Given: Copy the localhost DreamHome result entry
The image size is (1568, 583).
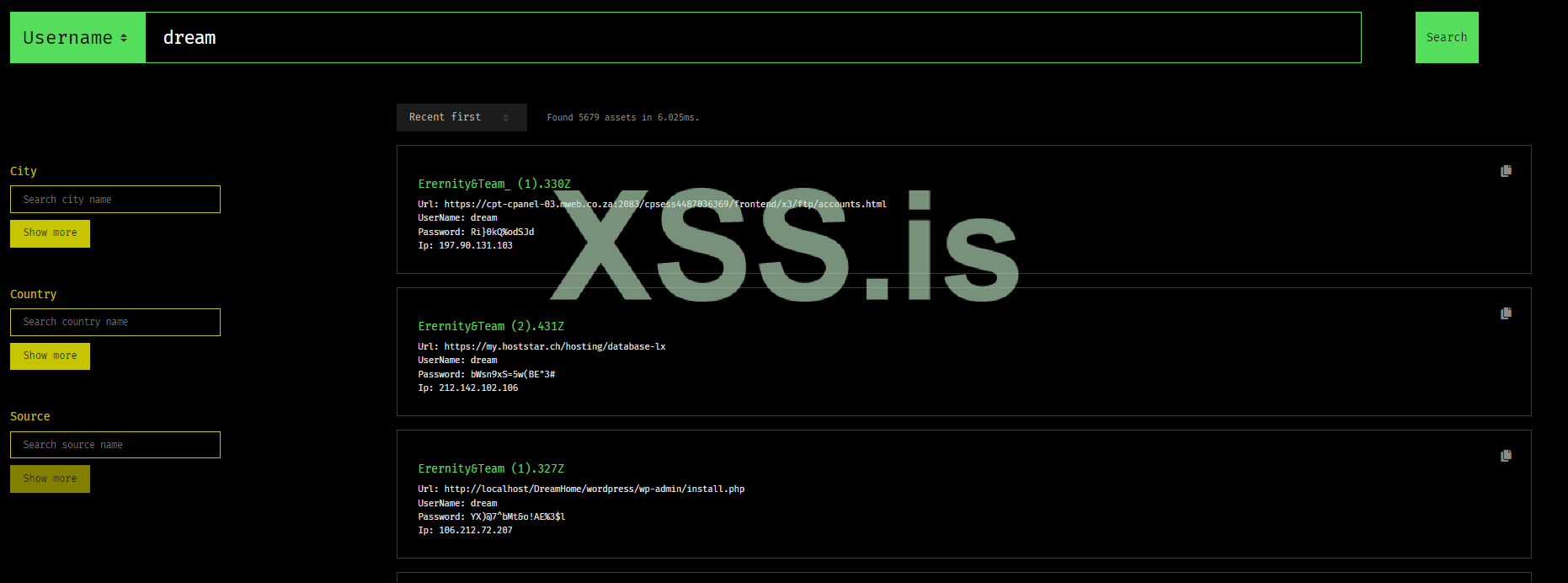Looking at the screenshot, I should click(1506, 456).
